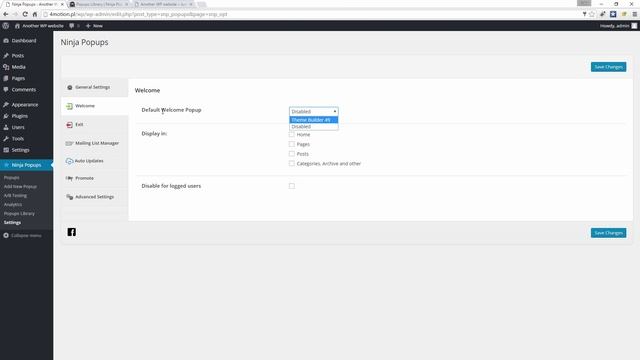Choose Theme Builder option in dropdown list
Screen dimensions: 640x360
point(313,120)
